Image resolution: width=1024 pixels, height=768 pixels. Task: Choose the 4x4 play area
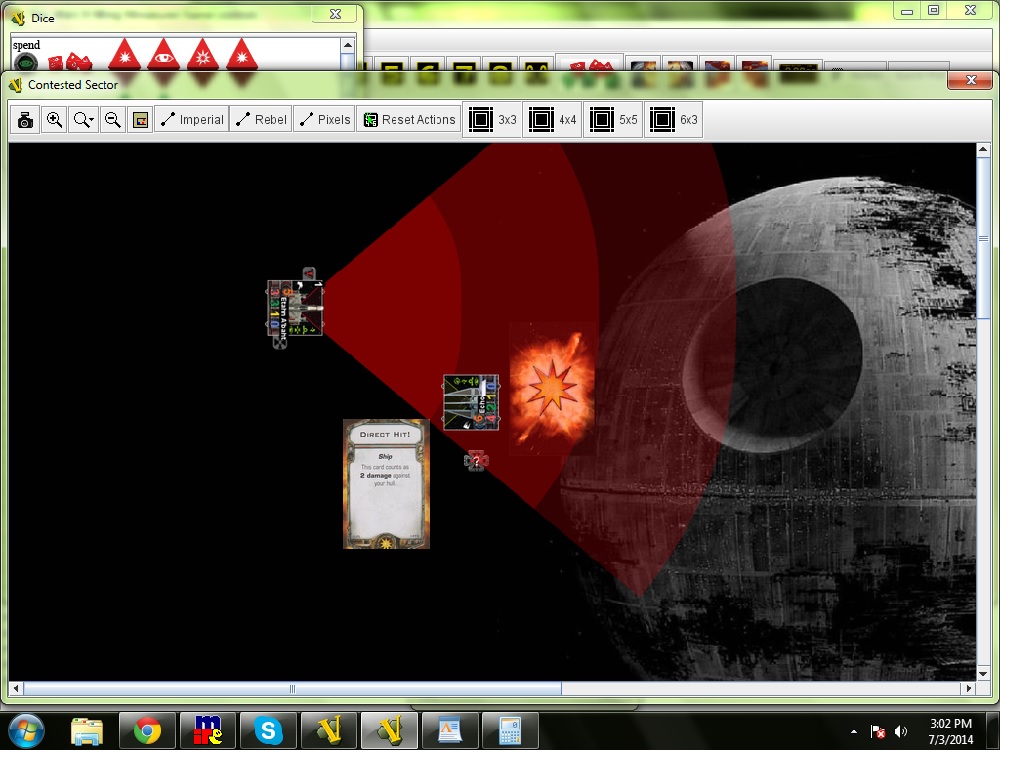pos(553,120)
